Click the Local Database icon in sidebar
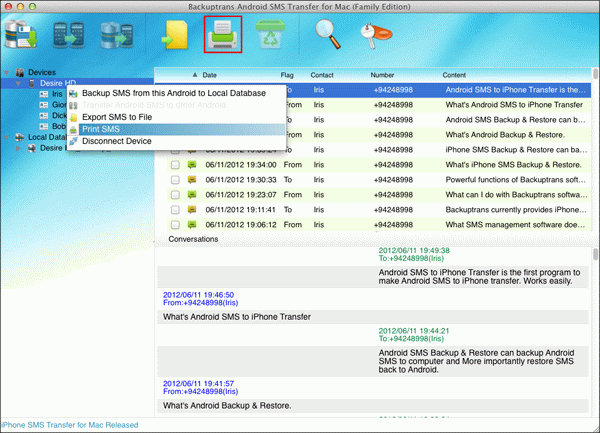 tap(20, 137)
